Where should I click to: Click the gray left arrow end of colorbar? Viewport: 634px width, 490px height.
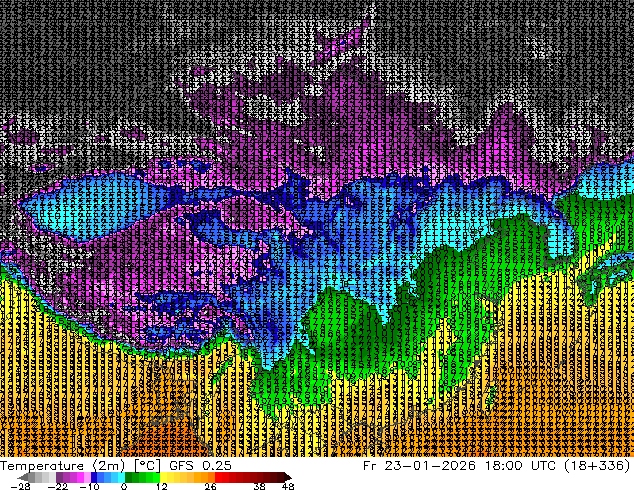pyautogui.click(x=23, y=477)
